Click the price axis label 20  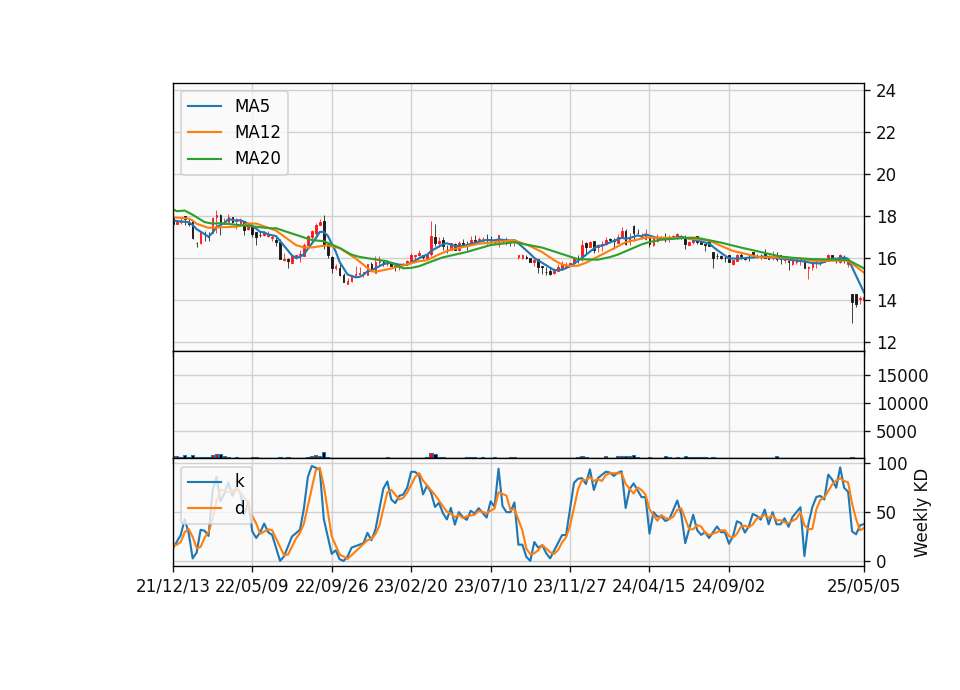886,175
